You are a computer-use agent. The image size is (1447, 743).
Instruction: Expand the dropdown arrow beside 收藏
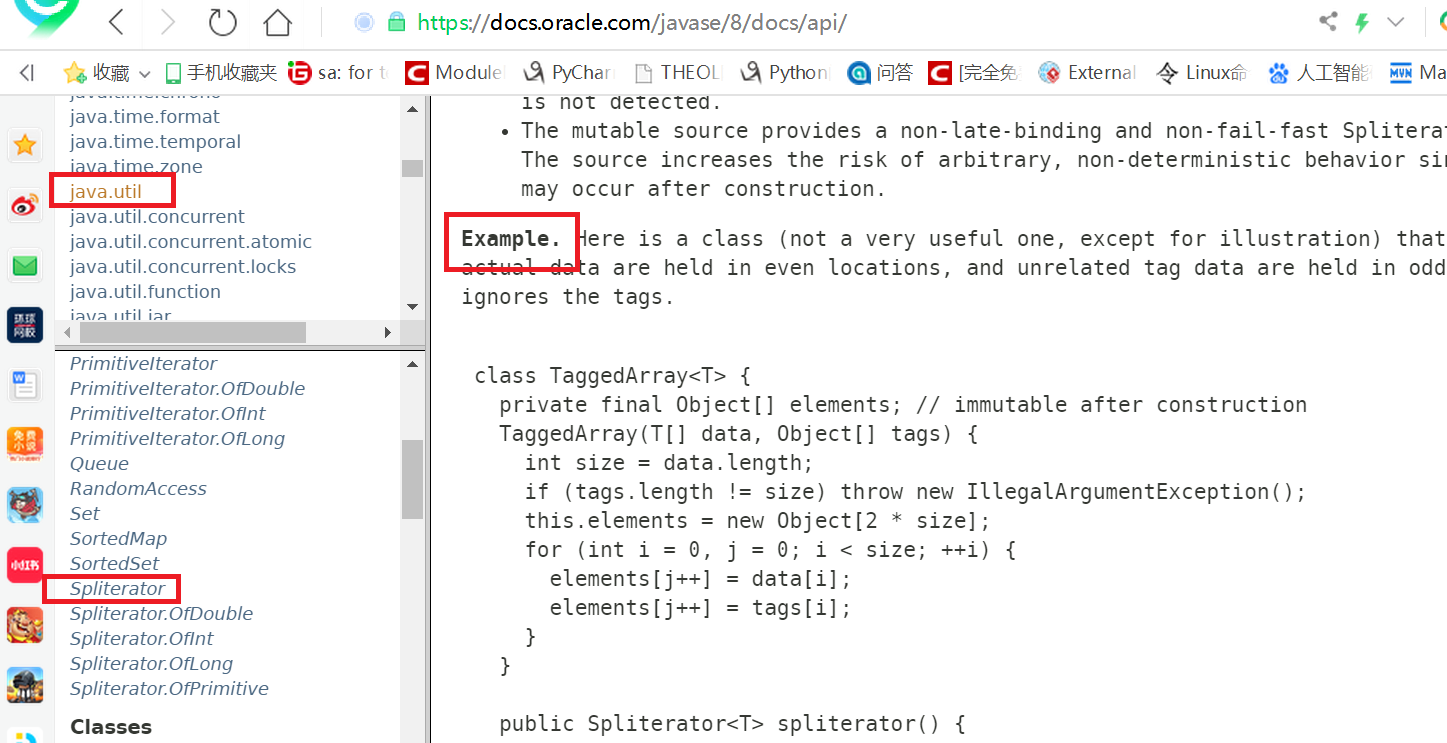(x=144, y=73)
